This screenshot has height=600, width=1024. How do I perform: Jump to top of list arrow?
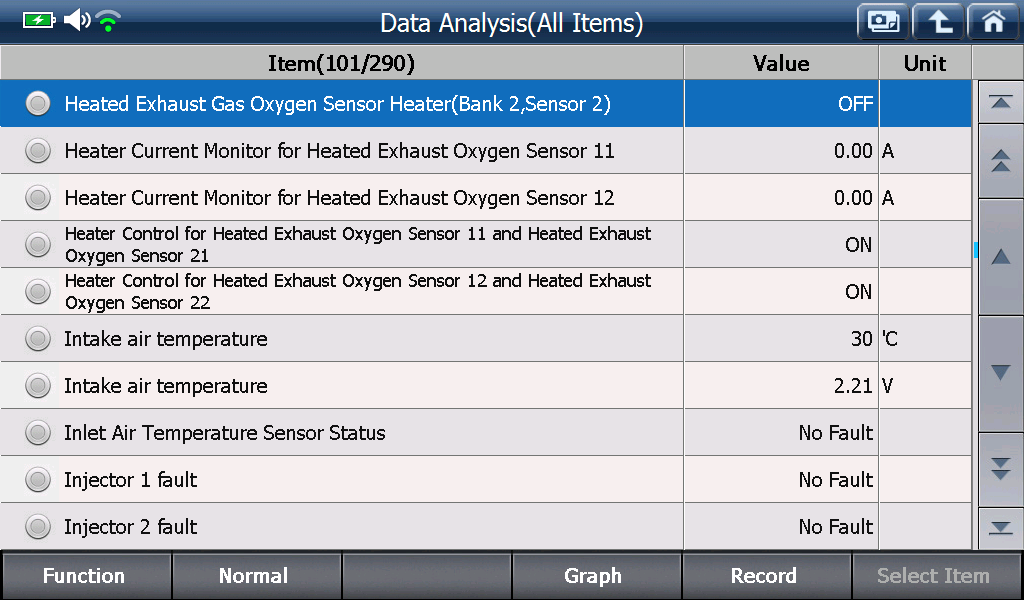pos(1000,103)
